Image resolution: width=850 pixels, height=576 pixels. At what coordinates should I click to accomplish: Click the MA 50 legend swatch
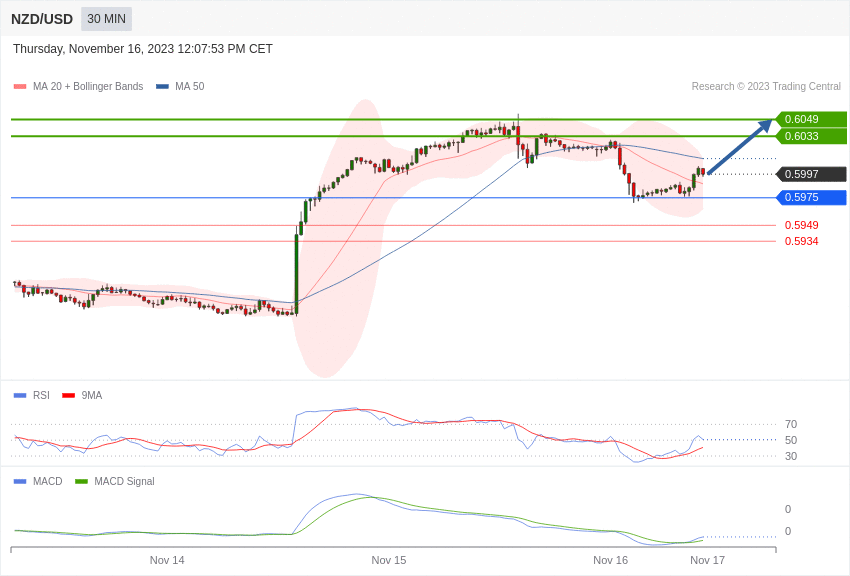pos(162,87)
